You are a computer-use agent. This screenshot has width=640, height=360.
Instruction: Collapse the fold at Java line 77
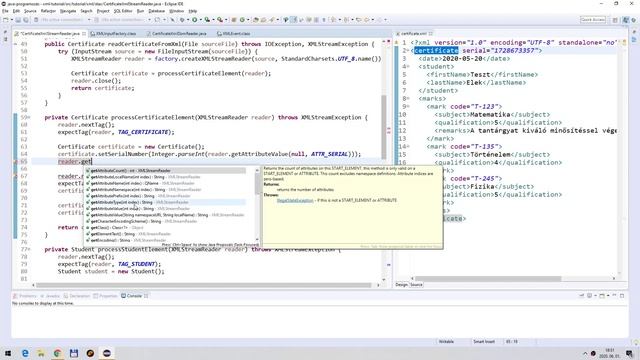(x=29, y=249)
